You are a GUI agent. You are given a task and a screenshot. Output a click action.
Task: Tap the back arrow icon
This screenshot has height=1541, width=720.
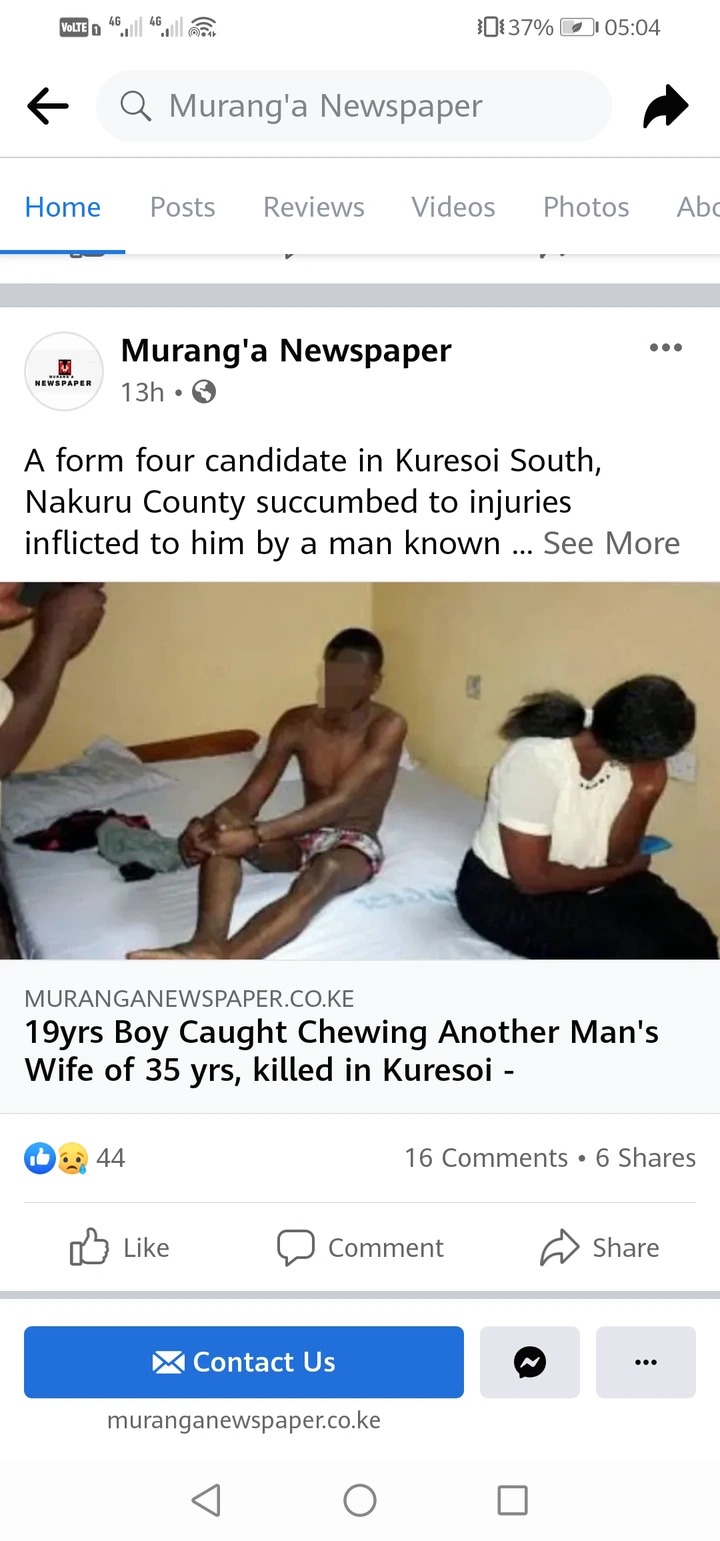[x=47, y=106]
